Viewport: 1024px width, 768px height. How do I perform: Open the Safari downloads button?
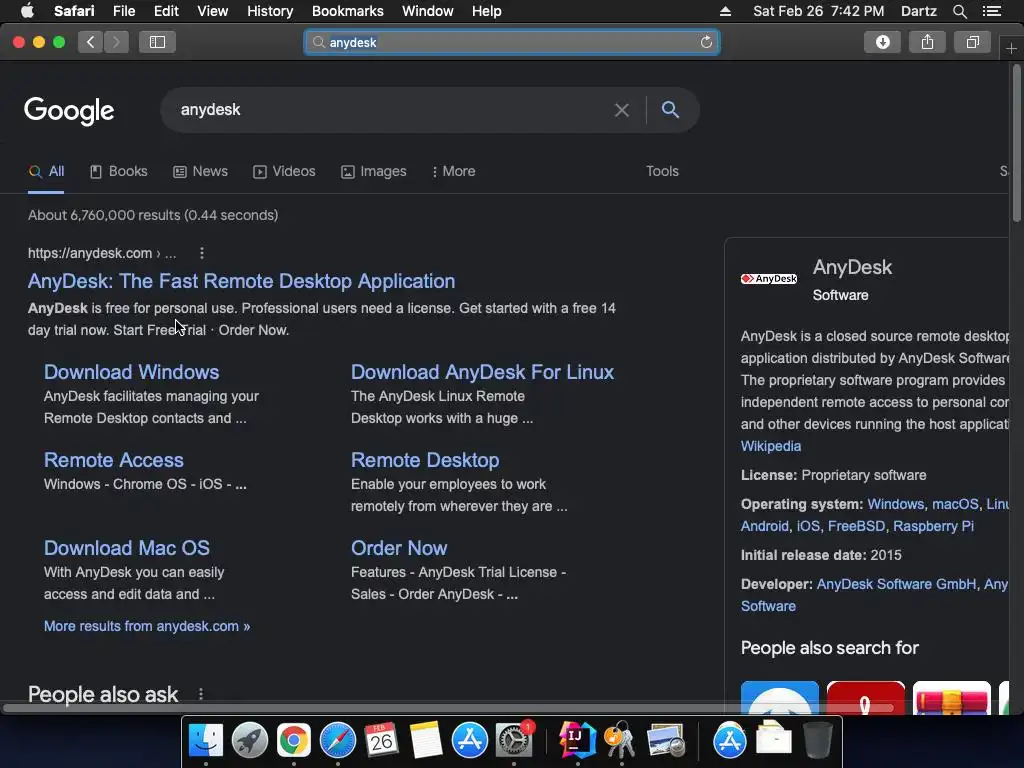(882, 42)
